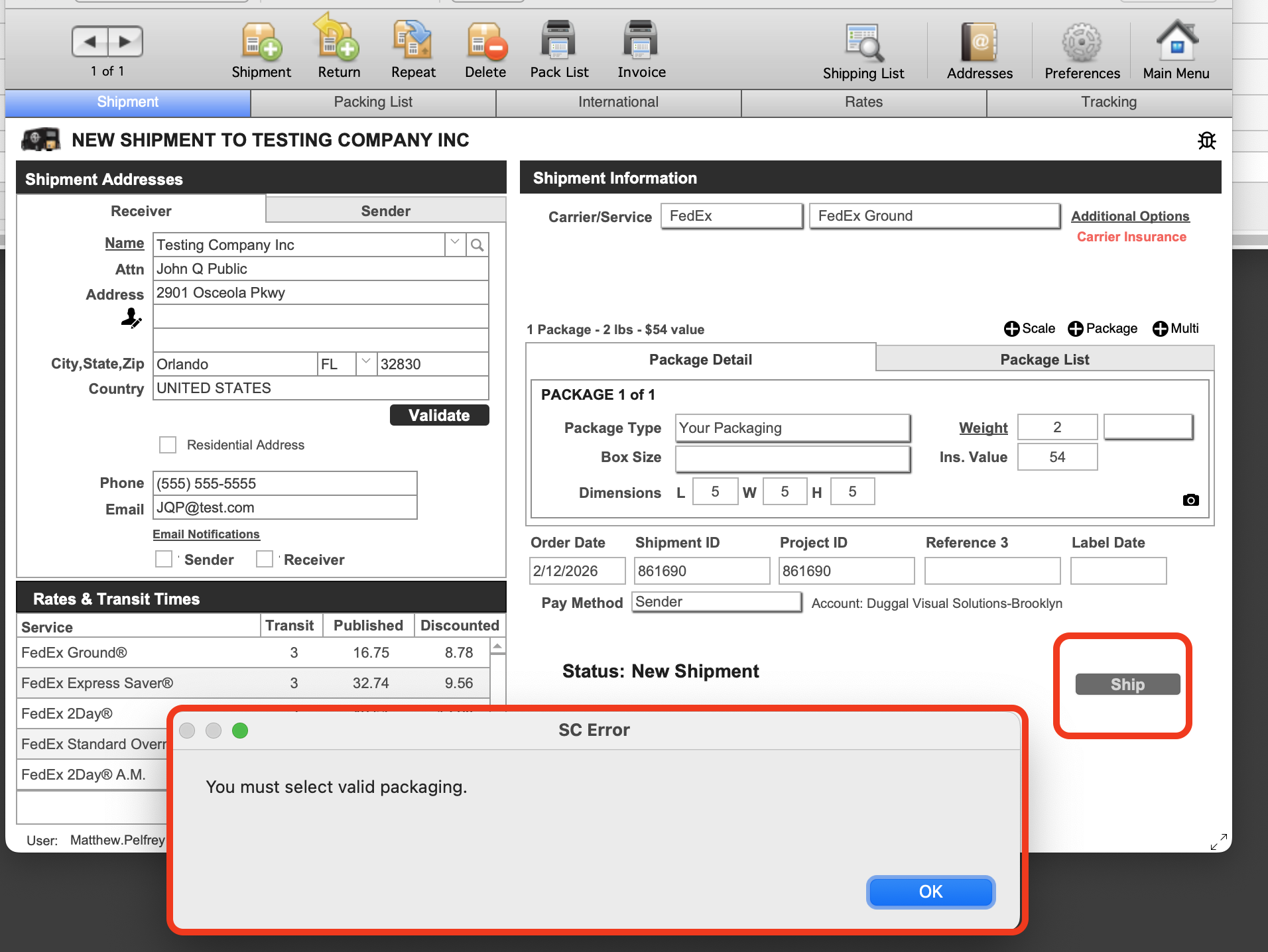Enable Sender email notification checkbox
This screenshot has width=1268, height=952.
pos(164,559)
